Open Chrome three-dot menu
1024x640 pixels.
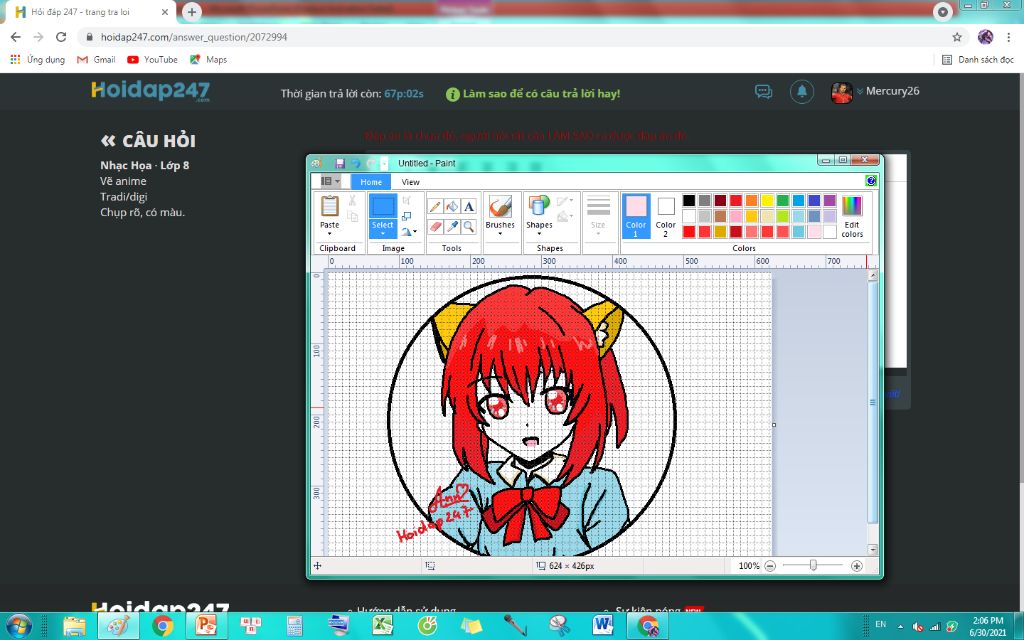(x=1009, y=37)
